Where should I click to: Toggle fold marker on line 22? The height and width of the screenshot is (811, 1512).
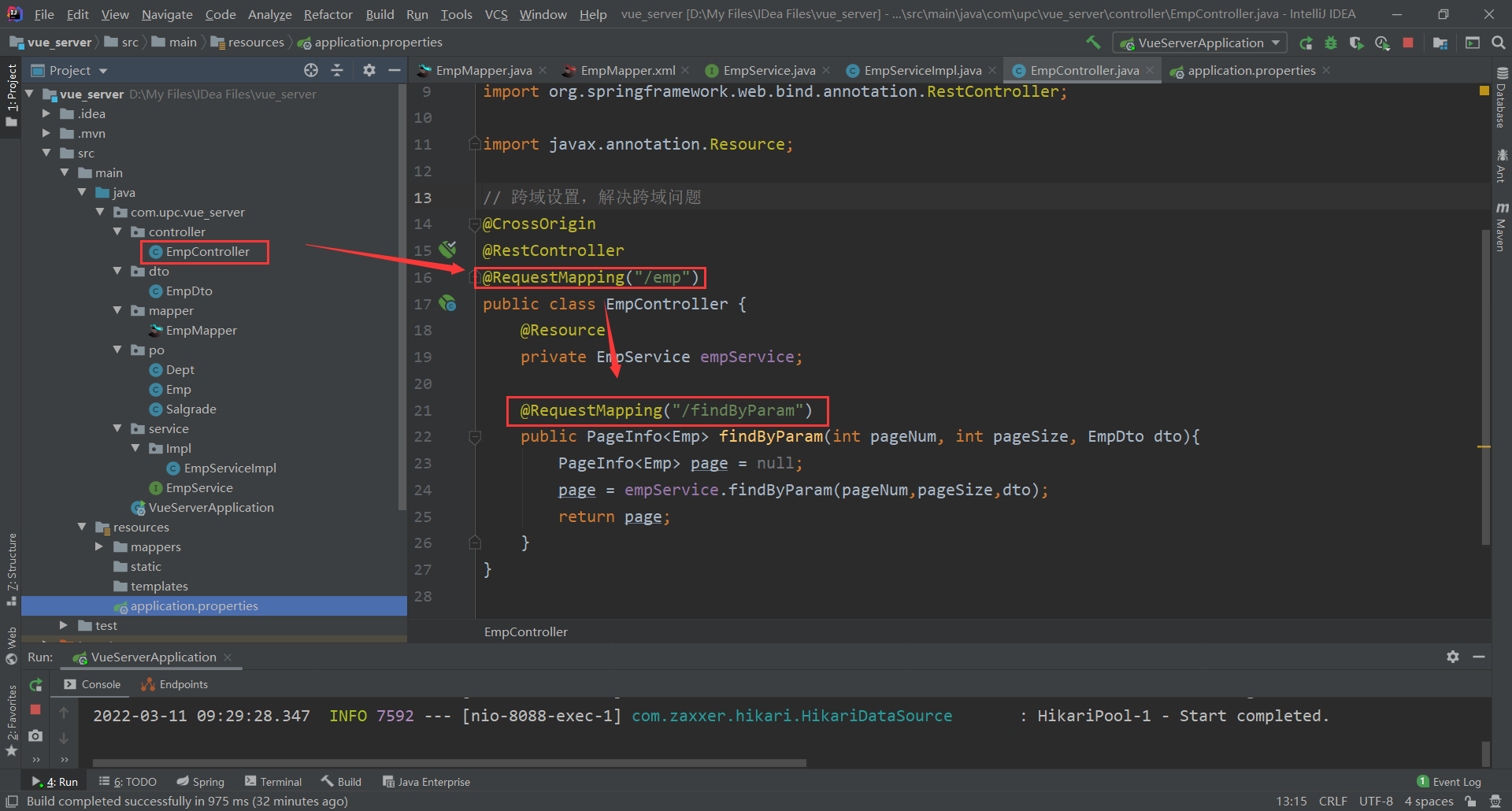[x=475, y=436]
